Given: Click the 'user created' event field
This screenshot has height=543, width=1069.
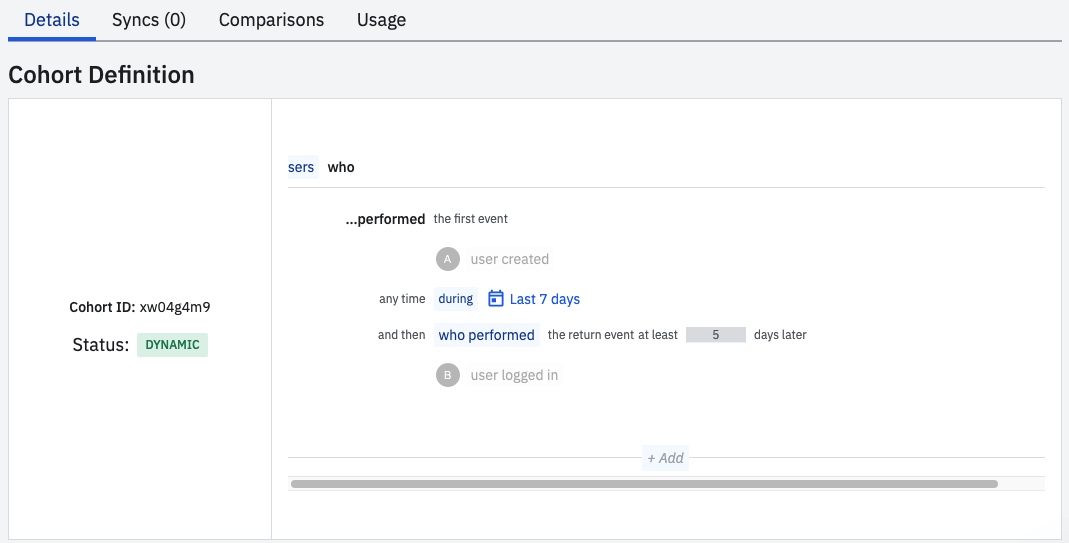Looking at the screenshot, I should 509,259.
